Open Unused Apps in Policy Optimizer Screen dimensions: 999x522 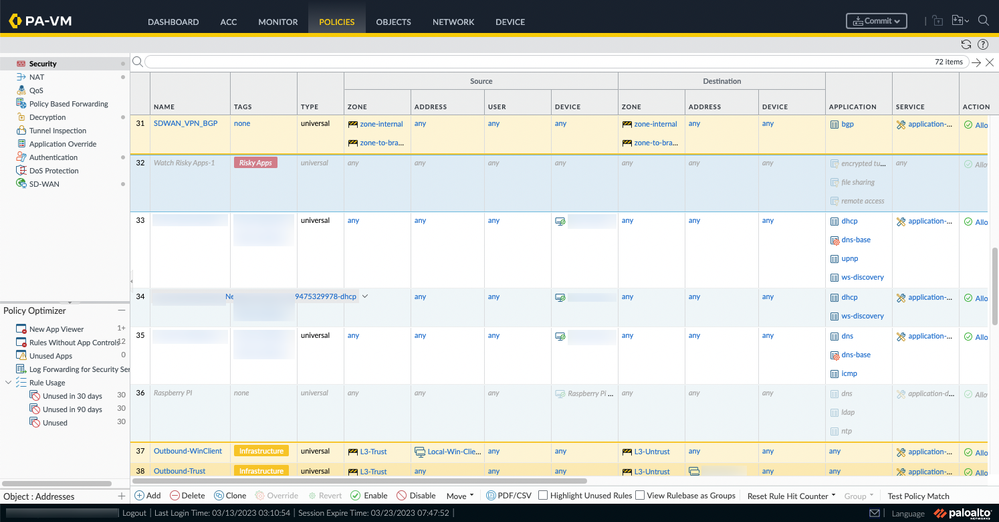(50, 355)
